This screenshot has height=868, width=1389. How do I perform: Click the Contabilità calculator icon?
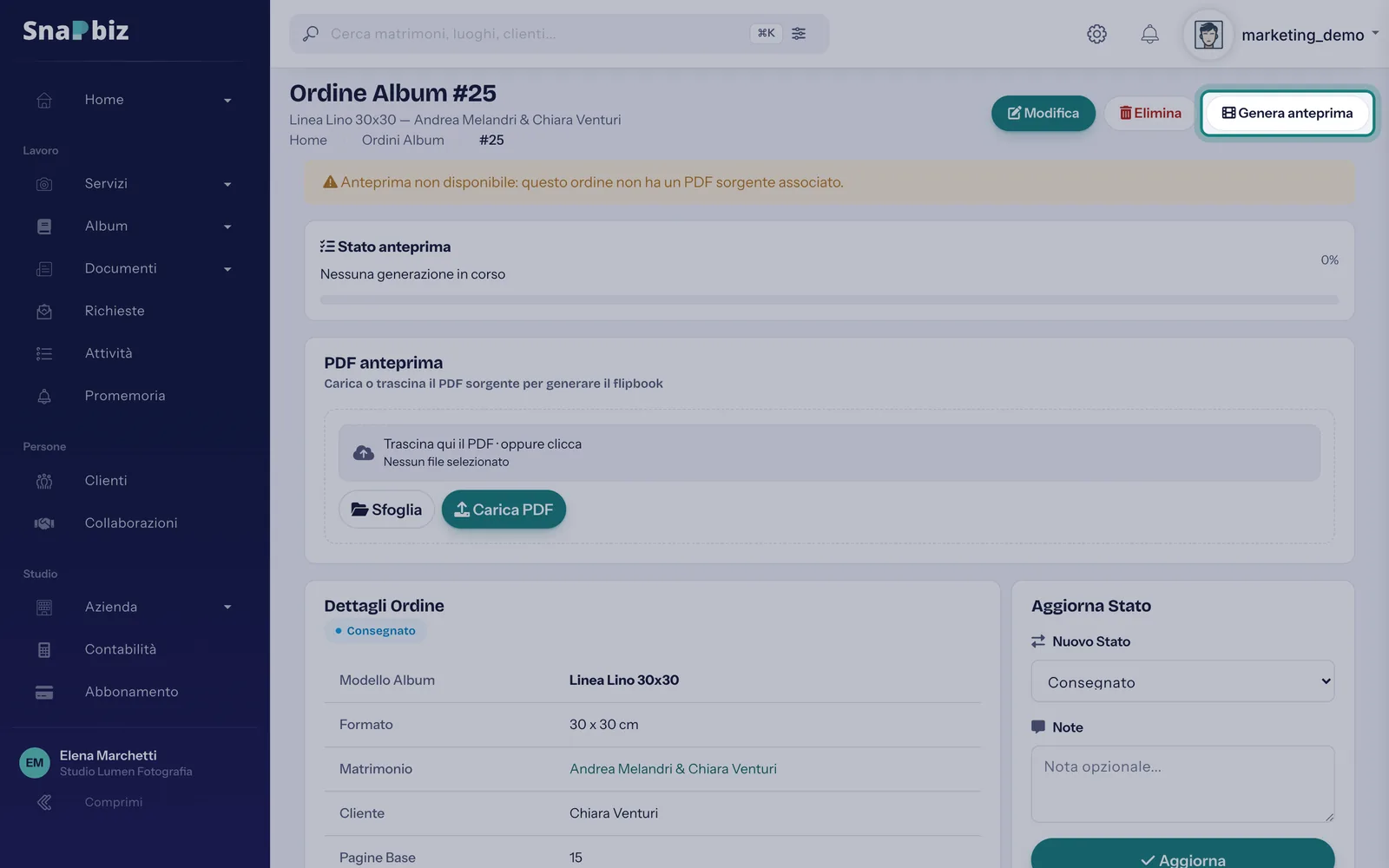click(44, 649)
